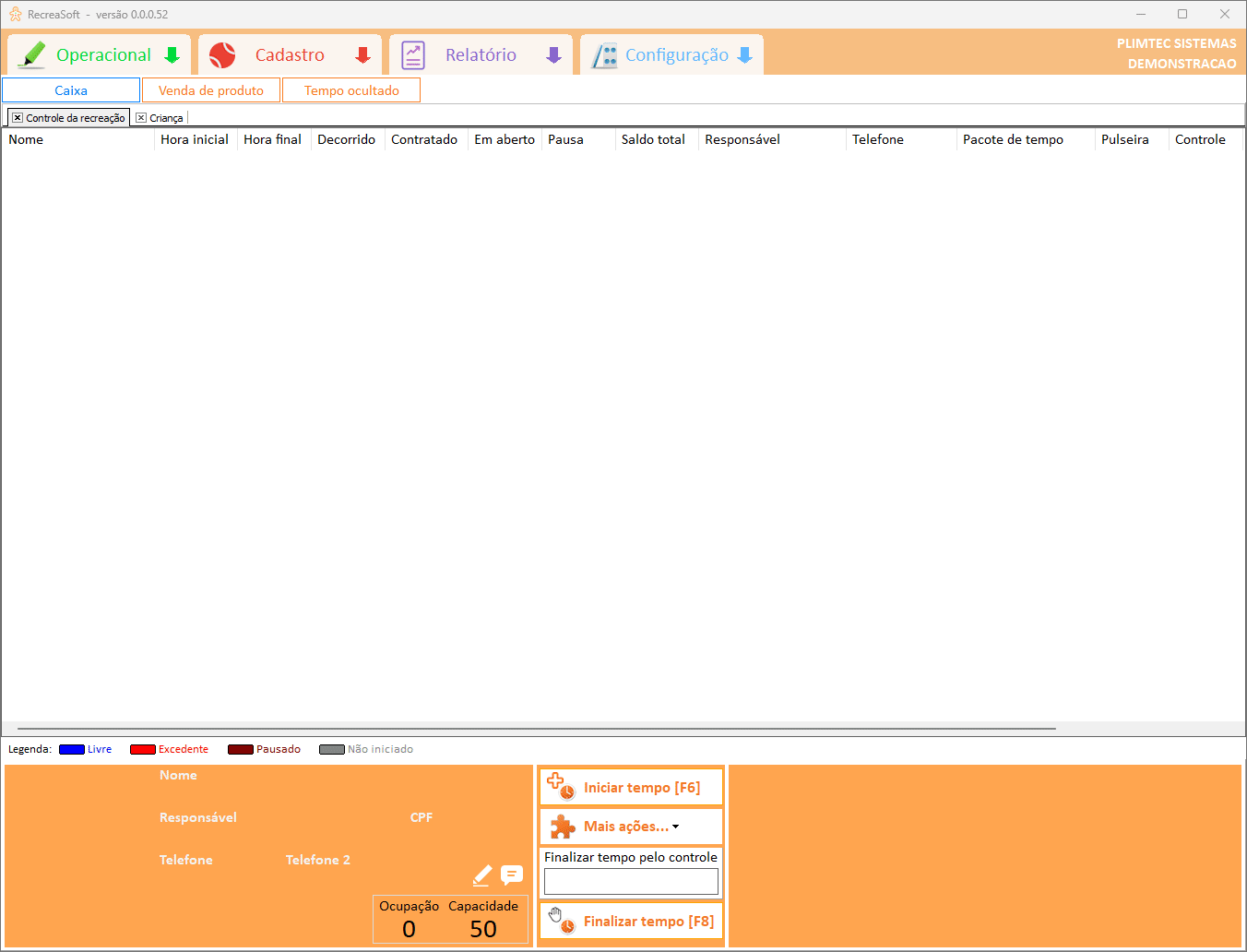Click the Configuração settings panel icon
The width and height of the screenshot is (1247, 952).
pyautogui.click(x=605, y=55)
